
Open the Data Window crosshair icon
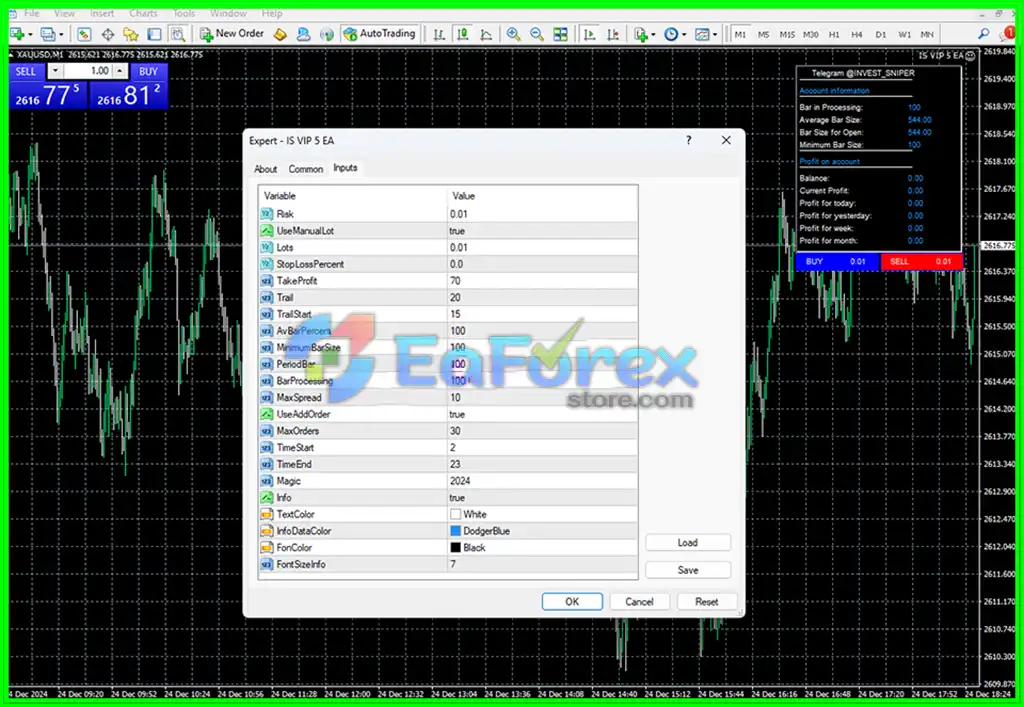coord(108,34)
